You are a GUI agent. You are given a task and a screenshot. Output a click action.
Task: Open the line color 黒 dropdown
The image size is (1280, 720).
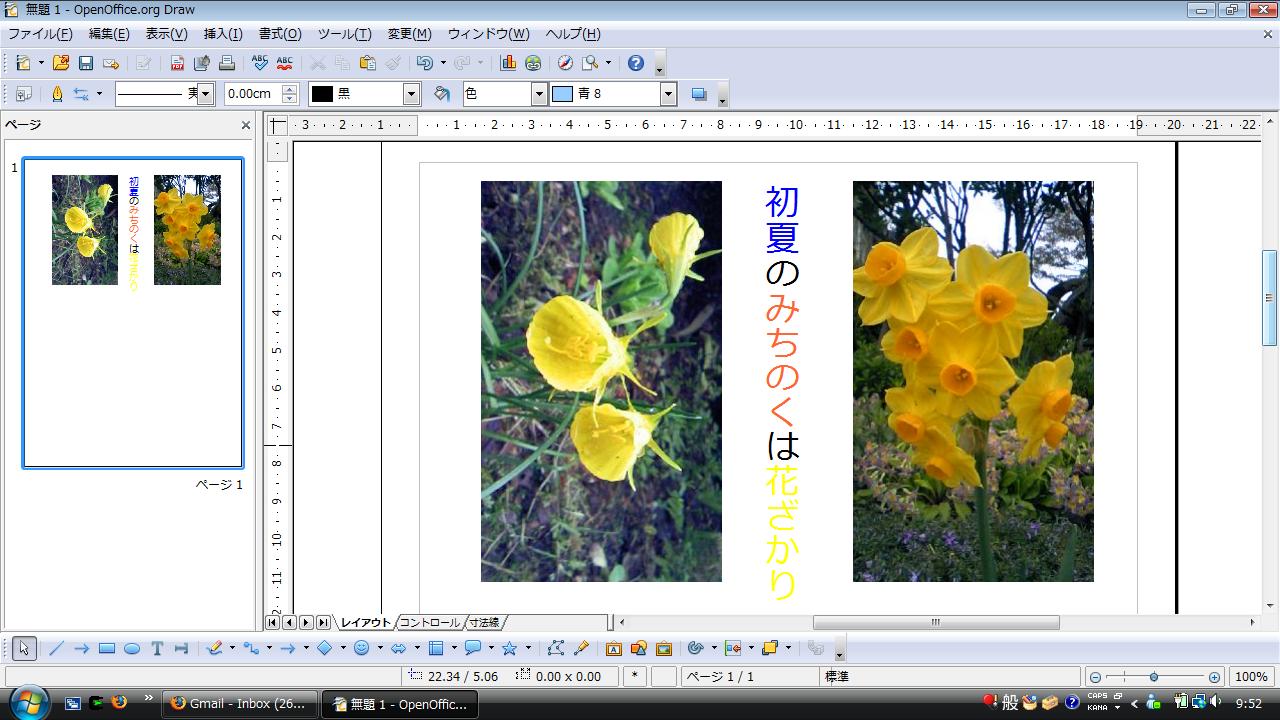pos(411,94)
